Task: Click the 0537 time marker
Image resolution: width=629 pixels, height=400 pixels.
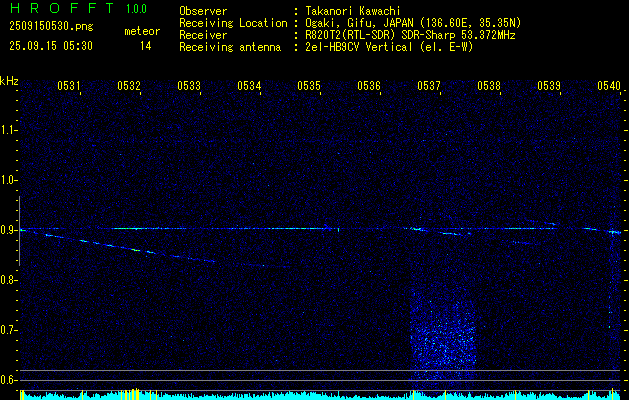Action: click(x=429, y=85)
